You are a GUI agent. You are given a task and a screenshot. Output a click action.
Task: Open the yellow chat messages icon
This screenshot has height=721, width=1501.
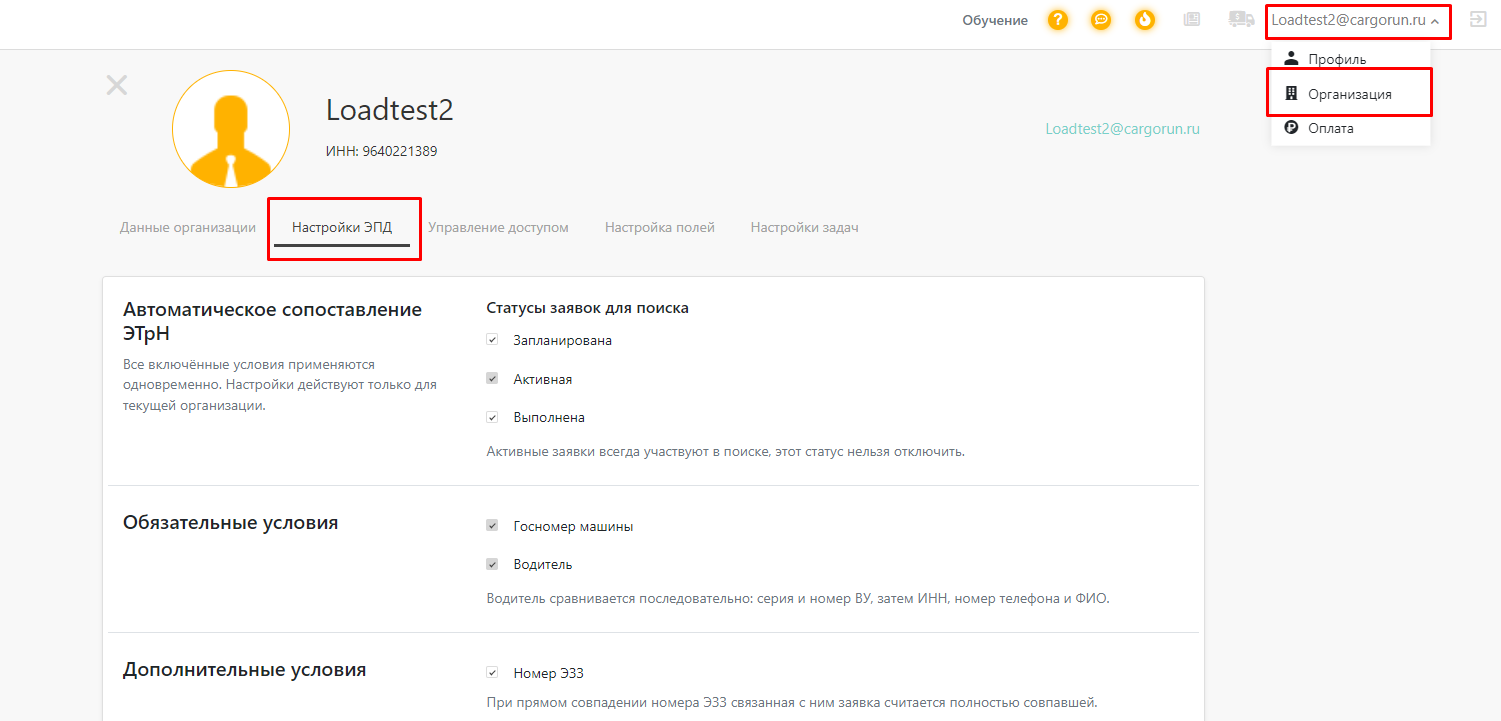1101,20
